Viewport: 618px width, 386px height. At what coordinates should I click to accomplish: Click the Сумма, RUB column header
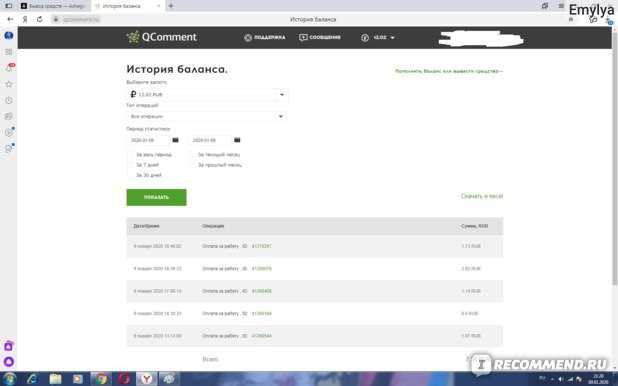(x=475, y=226)
